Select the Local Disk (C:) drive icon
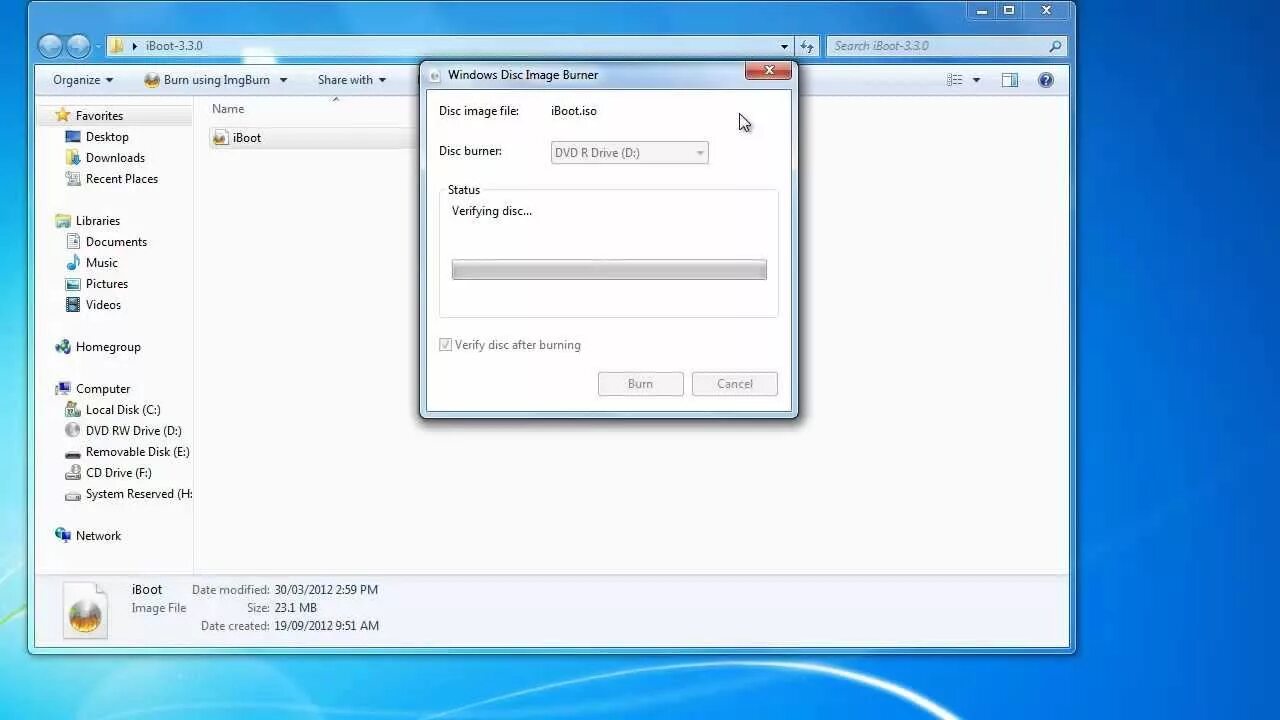Image resolution: width=1280 pixels, height=720 pixels. [x=73, y=410]
